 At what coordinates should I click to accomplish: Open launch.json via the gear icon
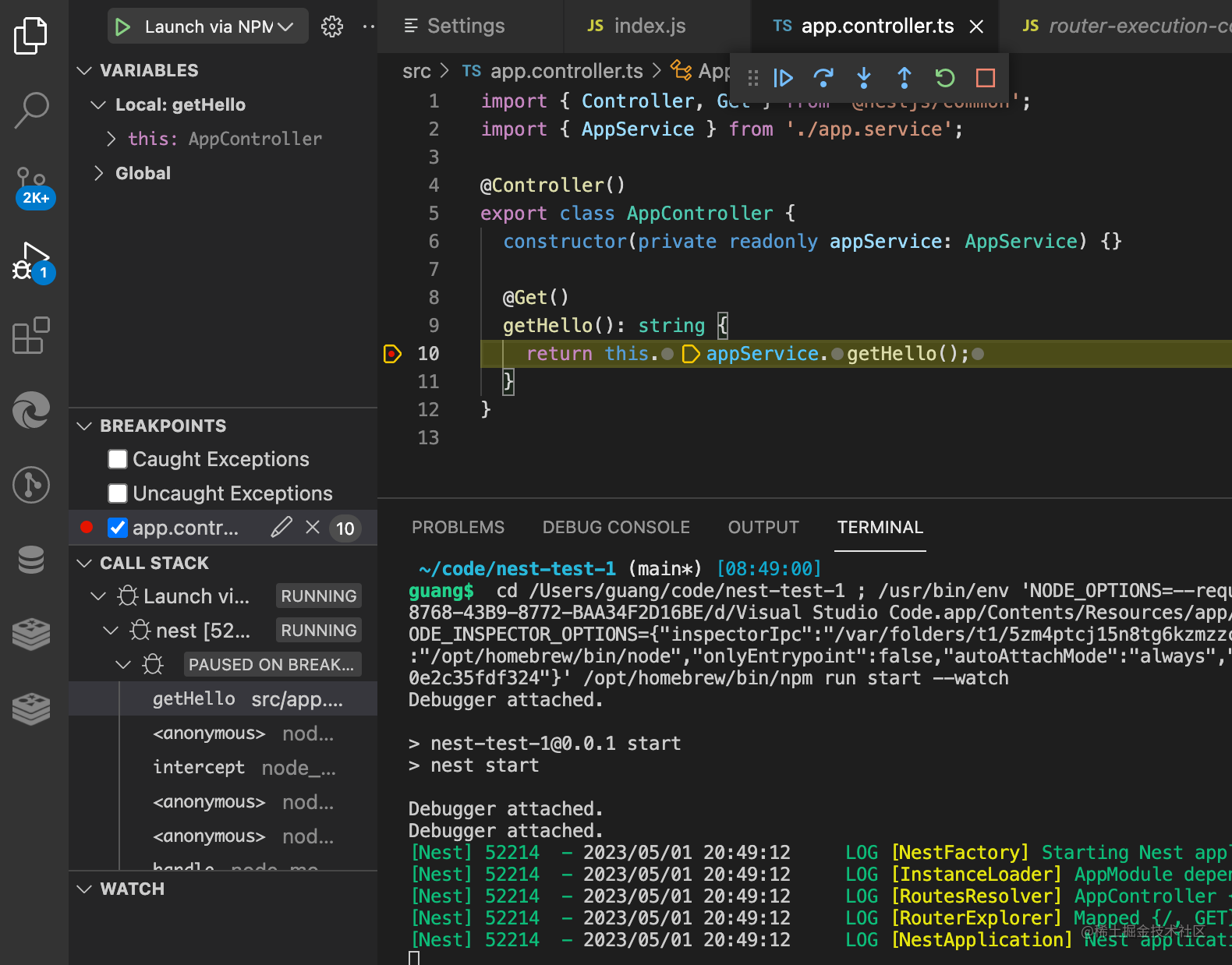pyautogui.click(x=332, y=27)
